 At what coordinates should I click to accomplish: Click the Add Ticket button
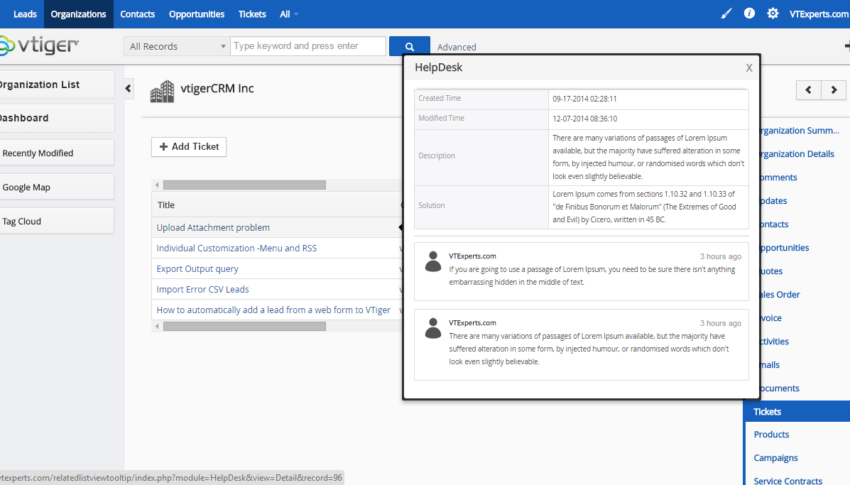pyautogui.click(x=189, y=147)
